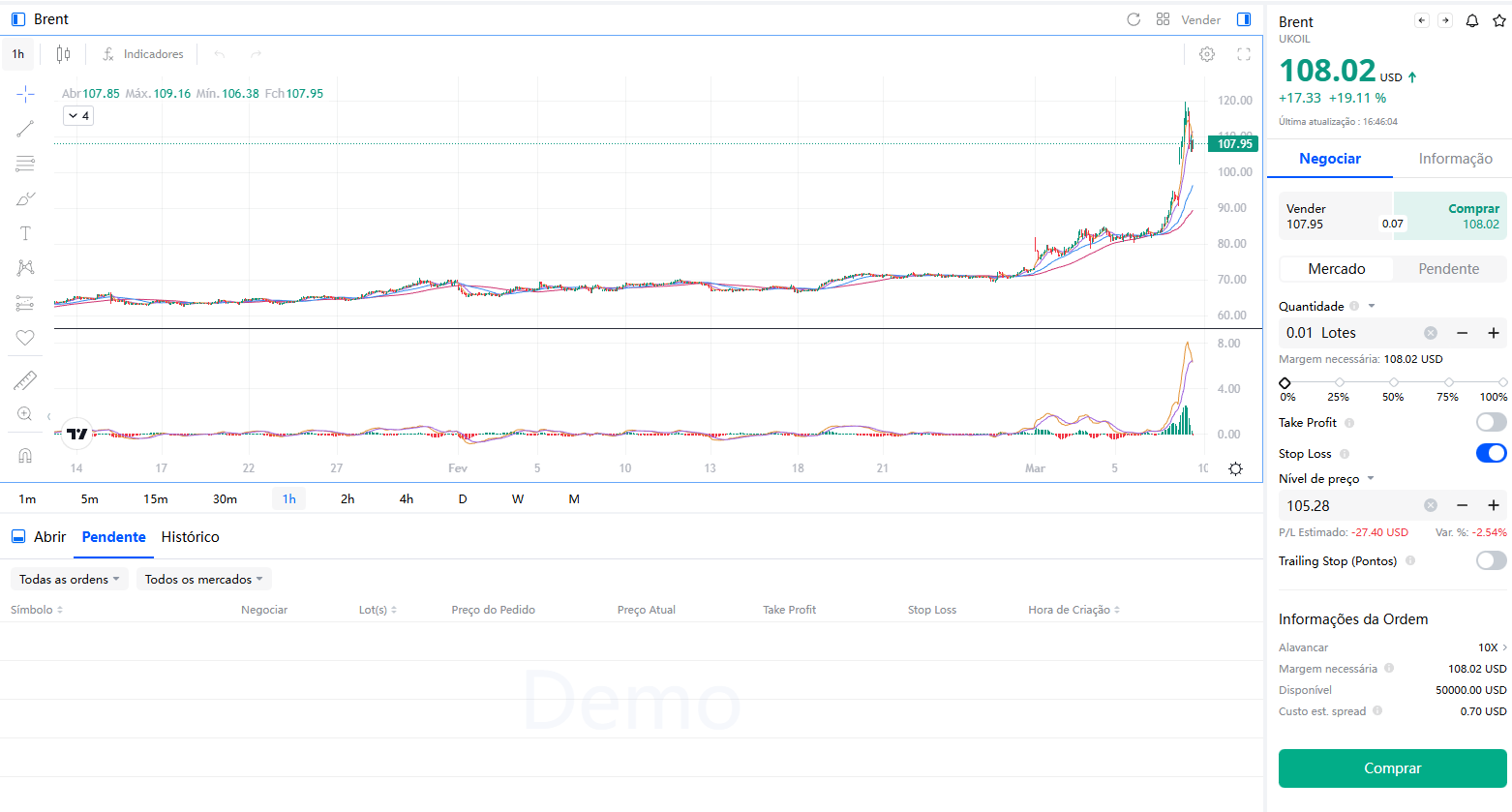Image resolution: width=1512 pixels, height=812 pixels.
Task: Open the ruler measure tool
Action: pos(25,380)
